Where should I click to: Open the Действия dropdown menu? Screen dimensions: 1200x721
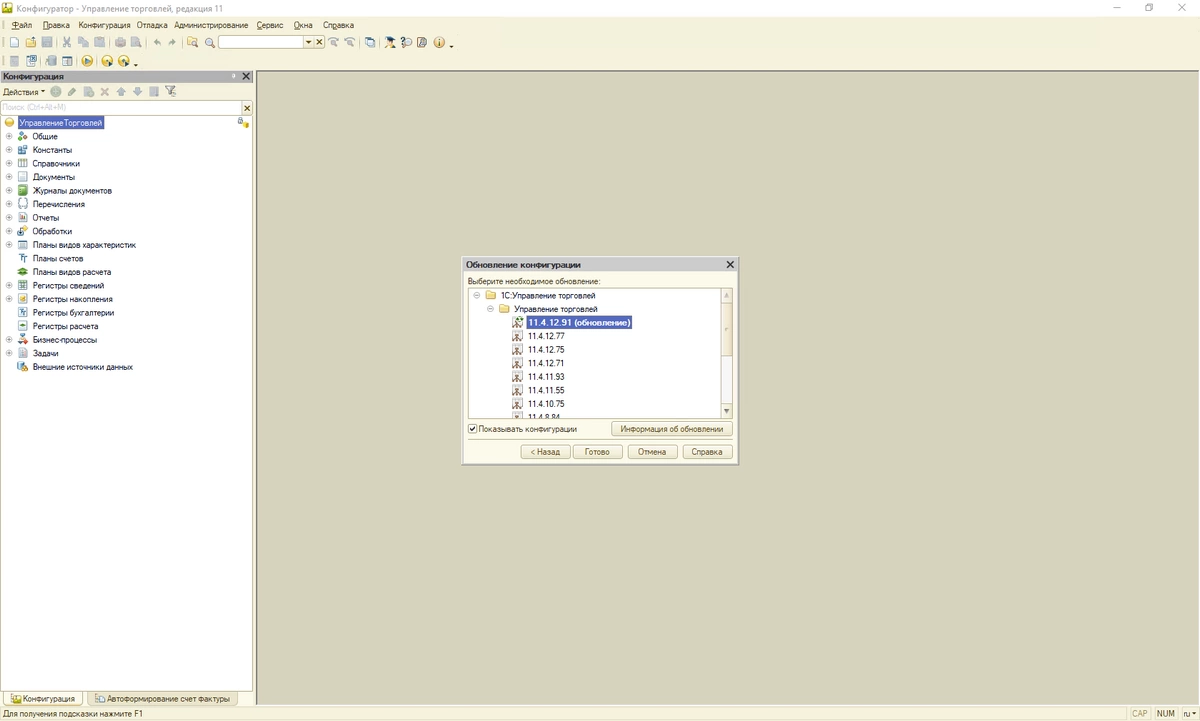coord(24,91)
